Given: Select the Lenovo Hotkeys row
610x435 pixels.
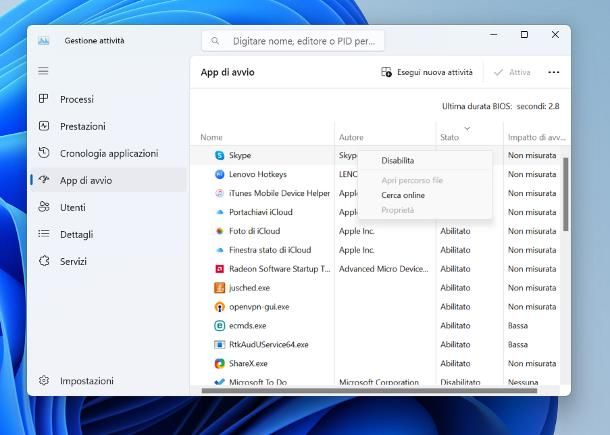Looking at the screenshot, I should (x=258, y=174).
